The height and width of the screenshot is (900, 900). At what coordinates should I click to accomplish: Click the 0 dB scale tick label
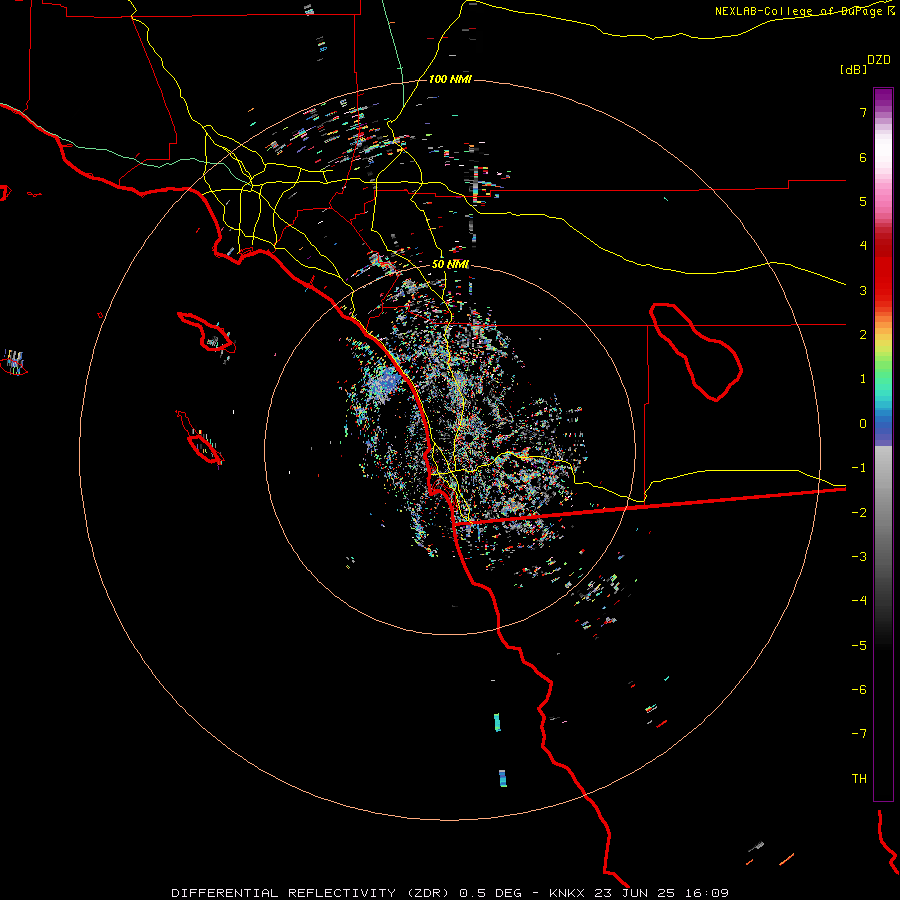pyautogui.click(x=863, y=424)
